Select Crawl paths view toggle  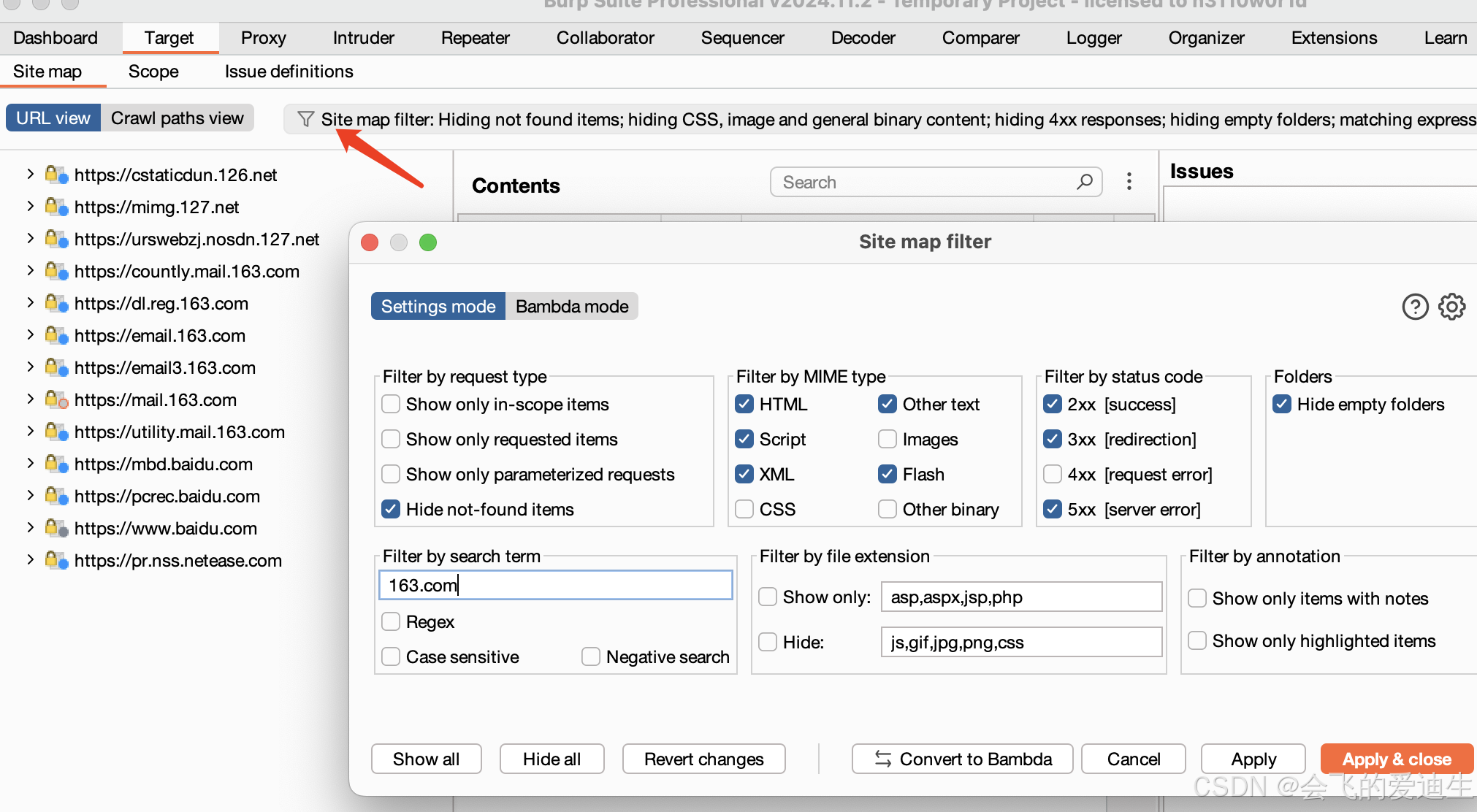coord(178,118)
